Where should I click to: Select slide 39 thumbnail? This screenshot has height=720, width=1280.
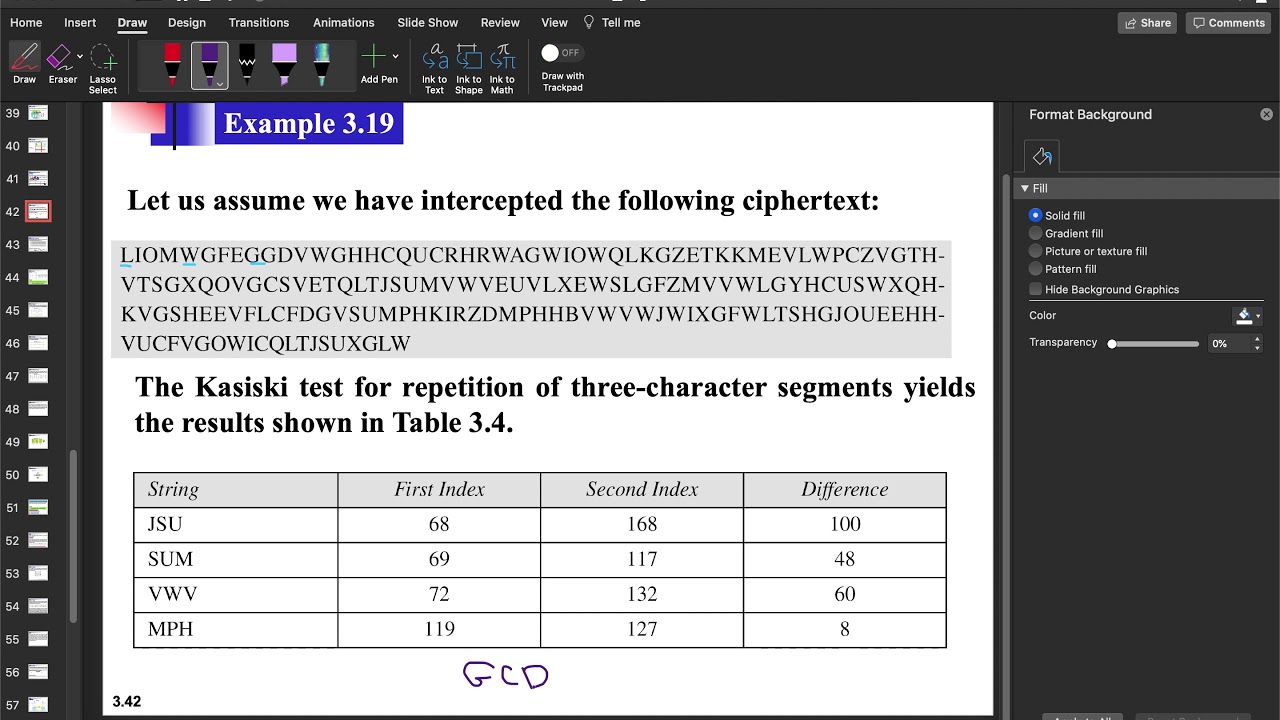click(x=38, y=113)
